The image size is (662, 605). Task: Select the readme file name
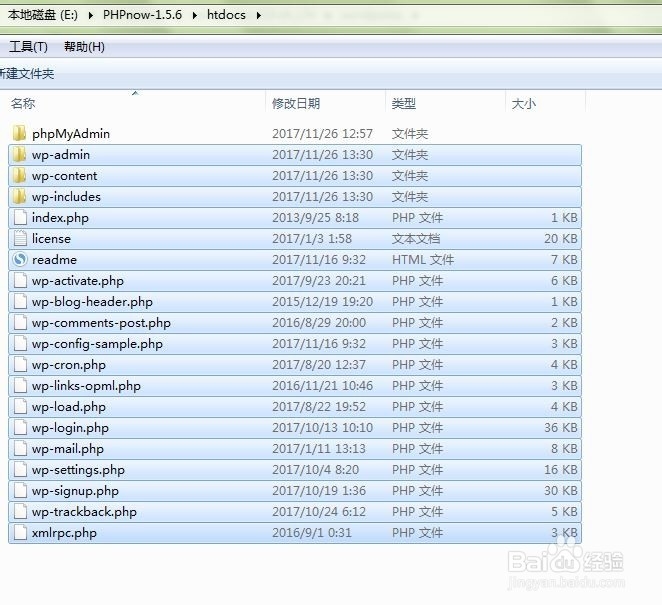pos(54,260)
